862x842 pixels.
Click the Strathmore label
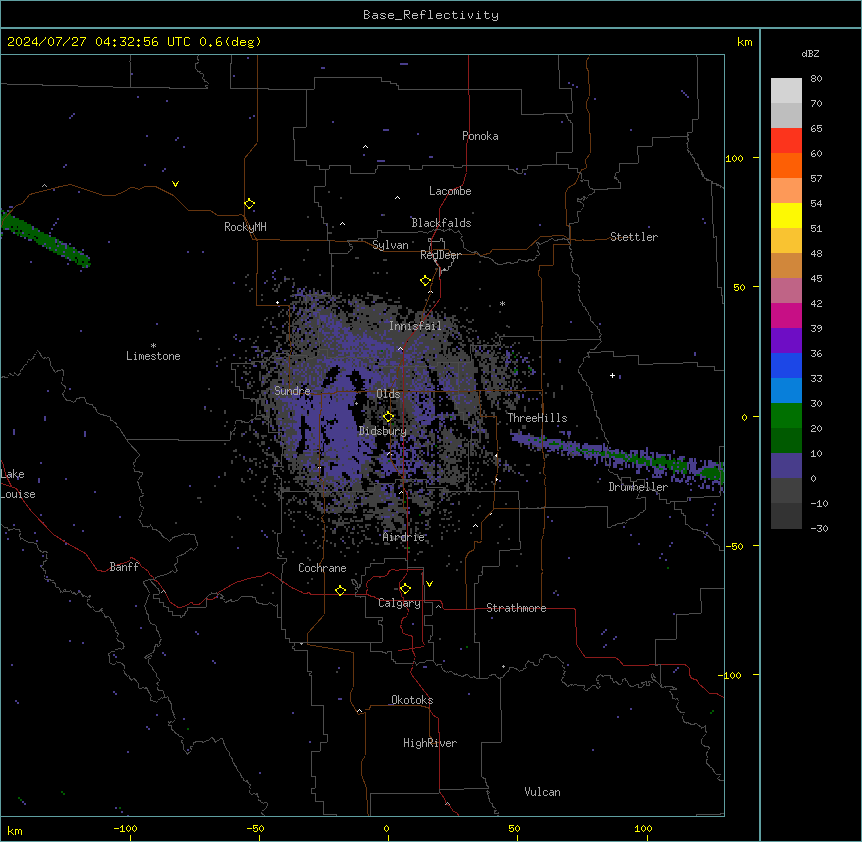[516, 608]
